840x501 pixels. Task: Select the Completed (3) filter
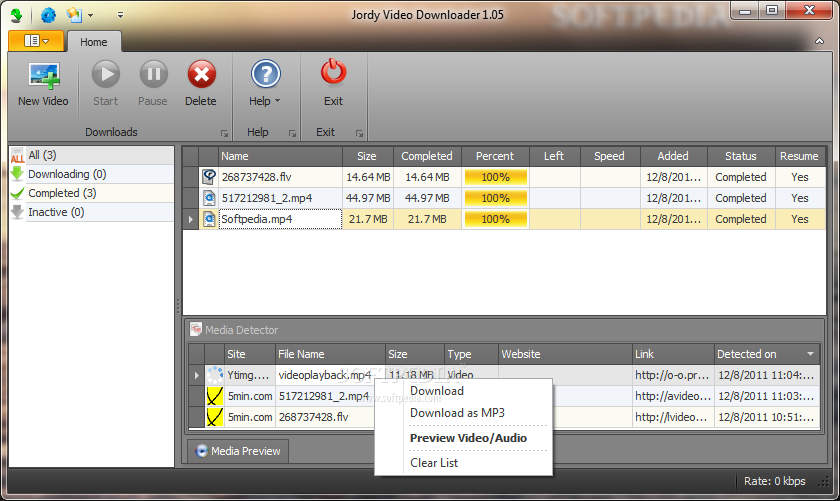pos(92,193)
